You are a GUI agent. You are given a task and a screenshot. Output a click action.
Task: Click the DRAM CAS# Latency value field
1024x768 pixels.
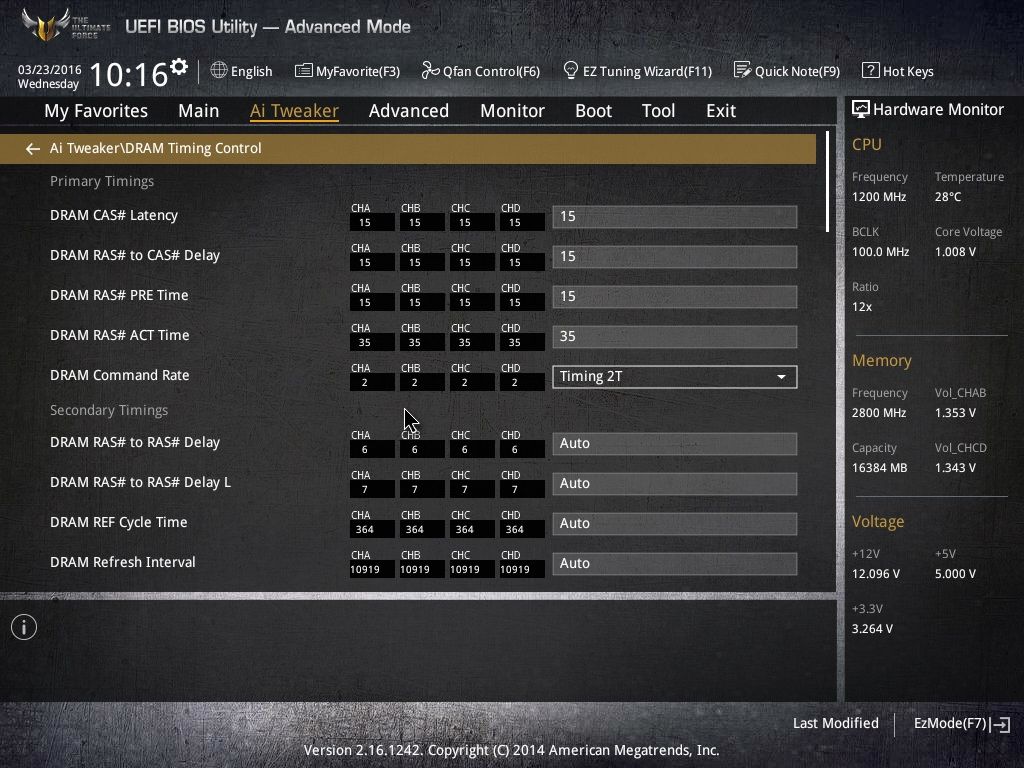pos(675,217)
